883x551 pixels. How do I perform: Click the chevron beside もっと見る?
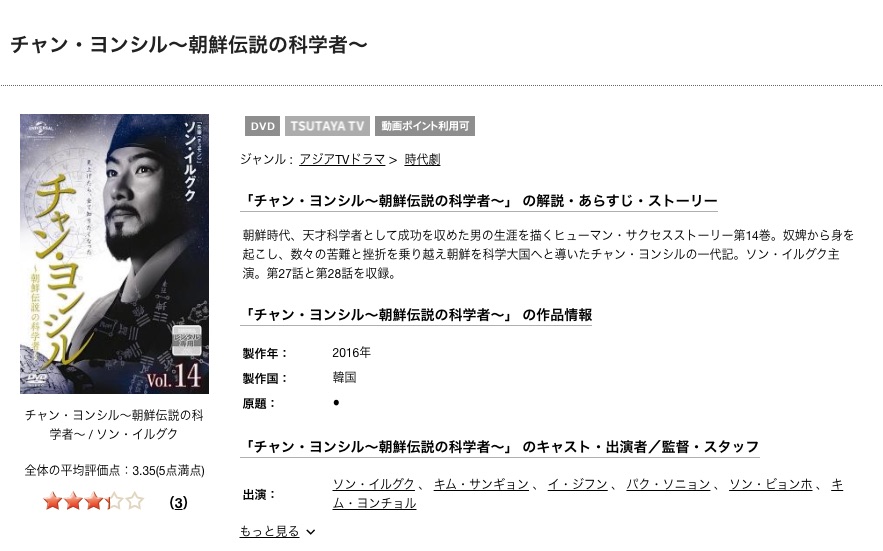(x=311, y=532)
